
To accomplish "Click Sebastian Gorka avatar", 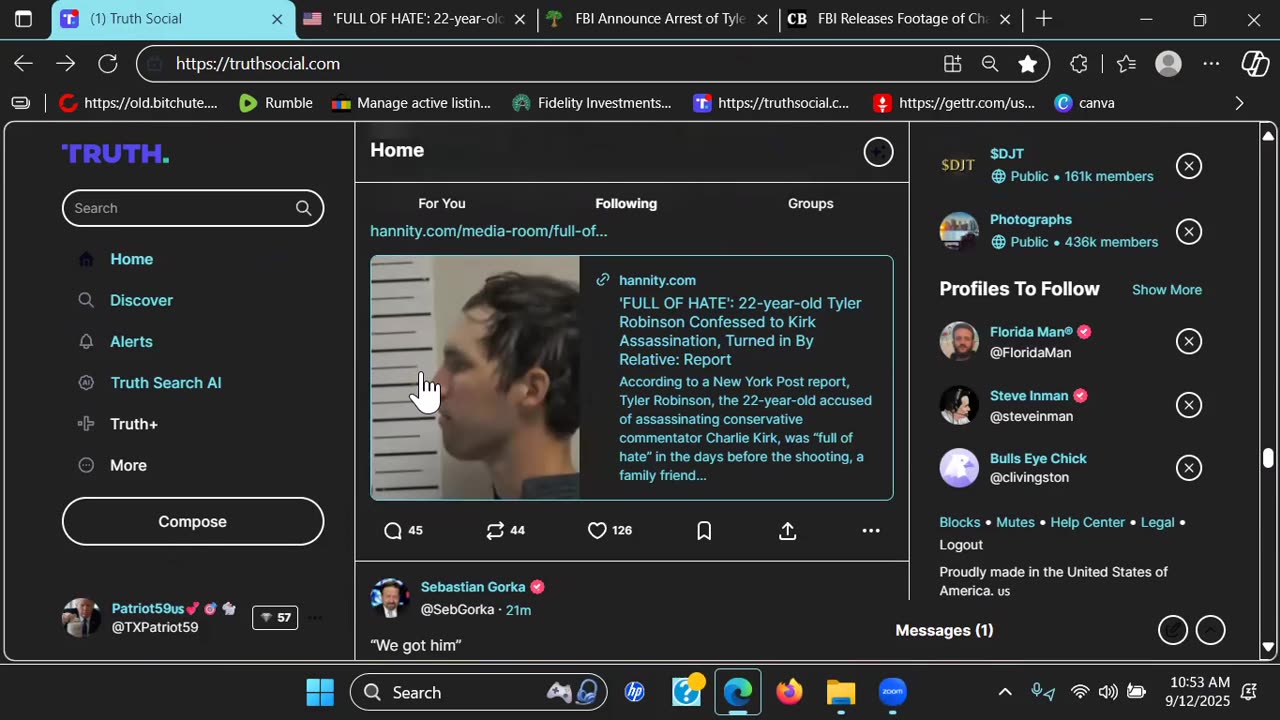I will tap(389, 598).
